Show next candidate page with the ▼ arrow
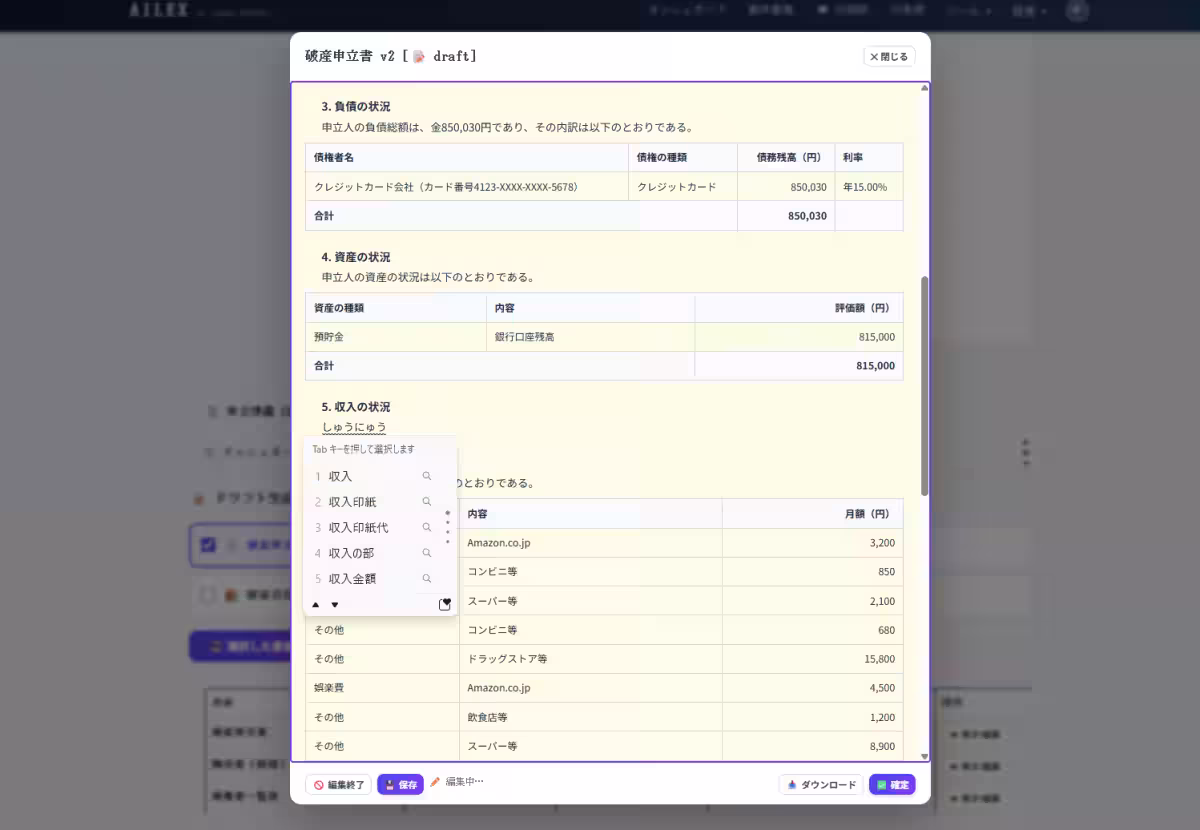Viewport: 1200px width, 830px height. point(335,604)
